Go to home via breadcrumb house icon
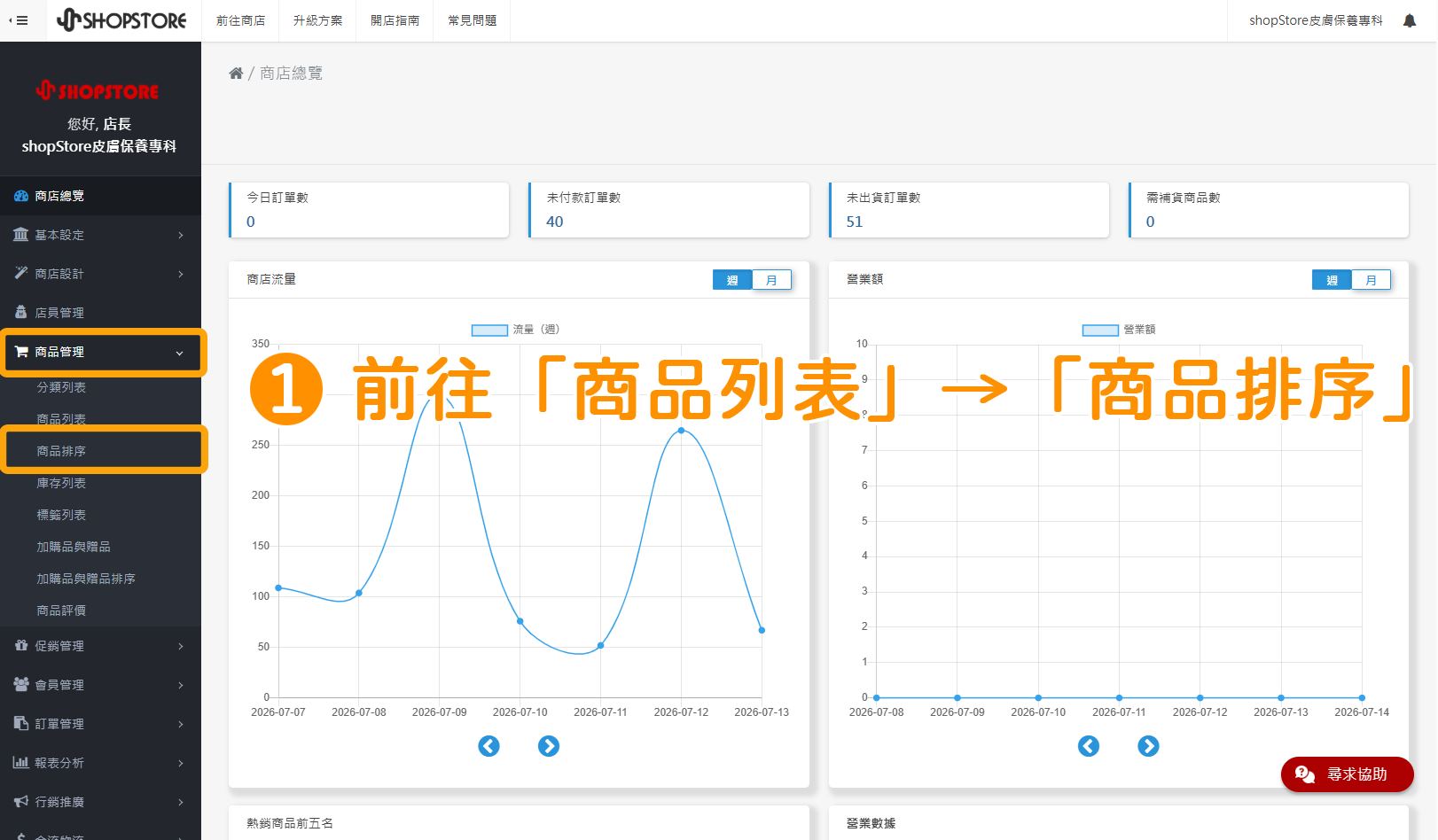Screen dimensions: 1438x840 (x=236, y=74)
